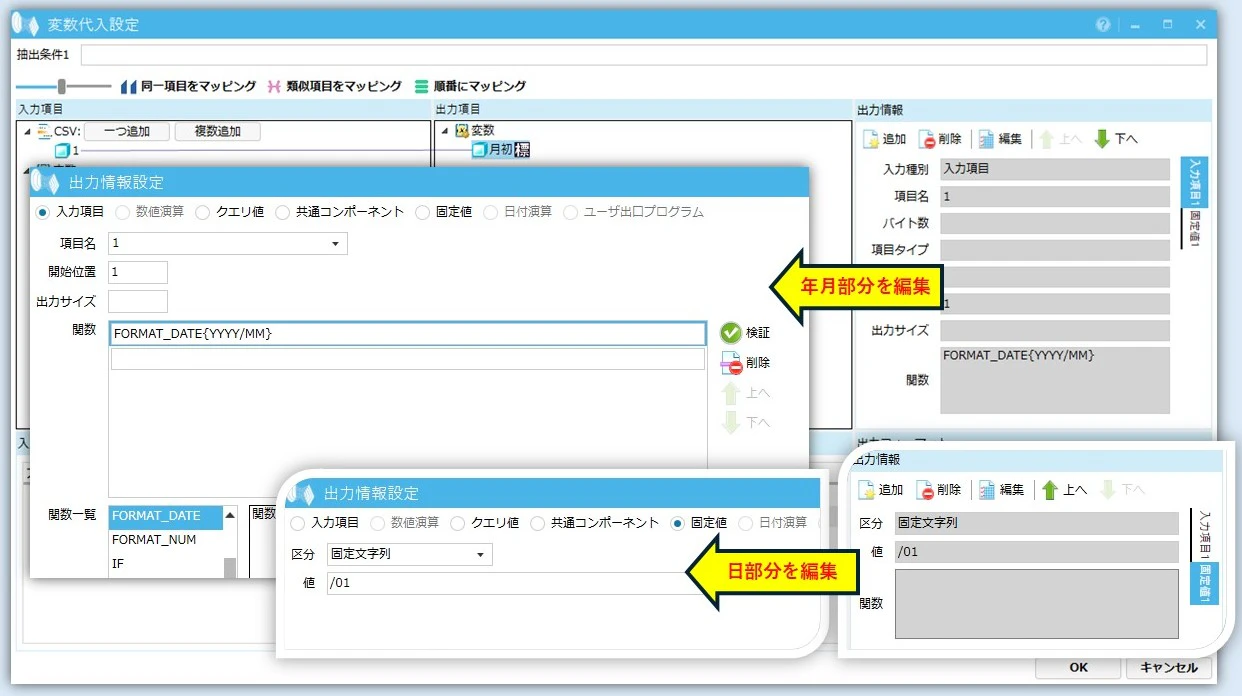This screenshot has width=1242, height=696.
Task: Click the 複数追加 button
Action: tap(217, 131)
